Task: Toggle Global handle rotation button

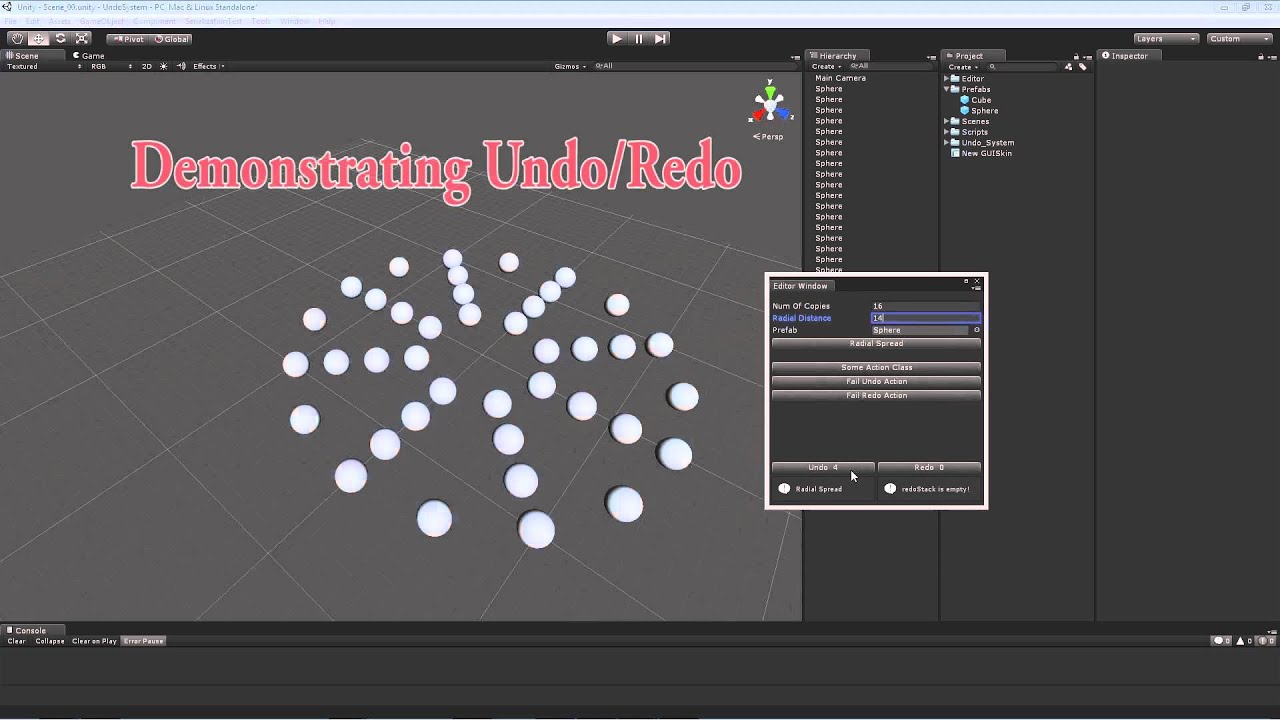Action: (171, 39)
